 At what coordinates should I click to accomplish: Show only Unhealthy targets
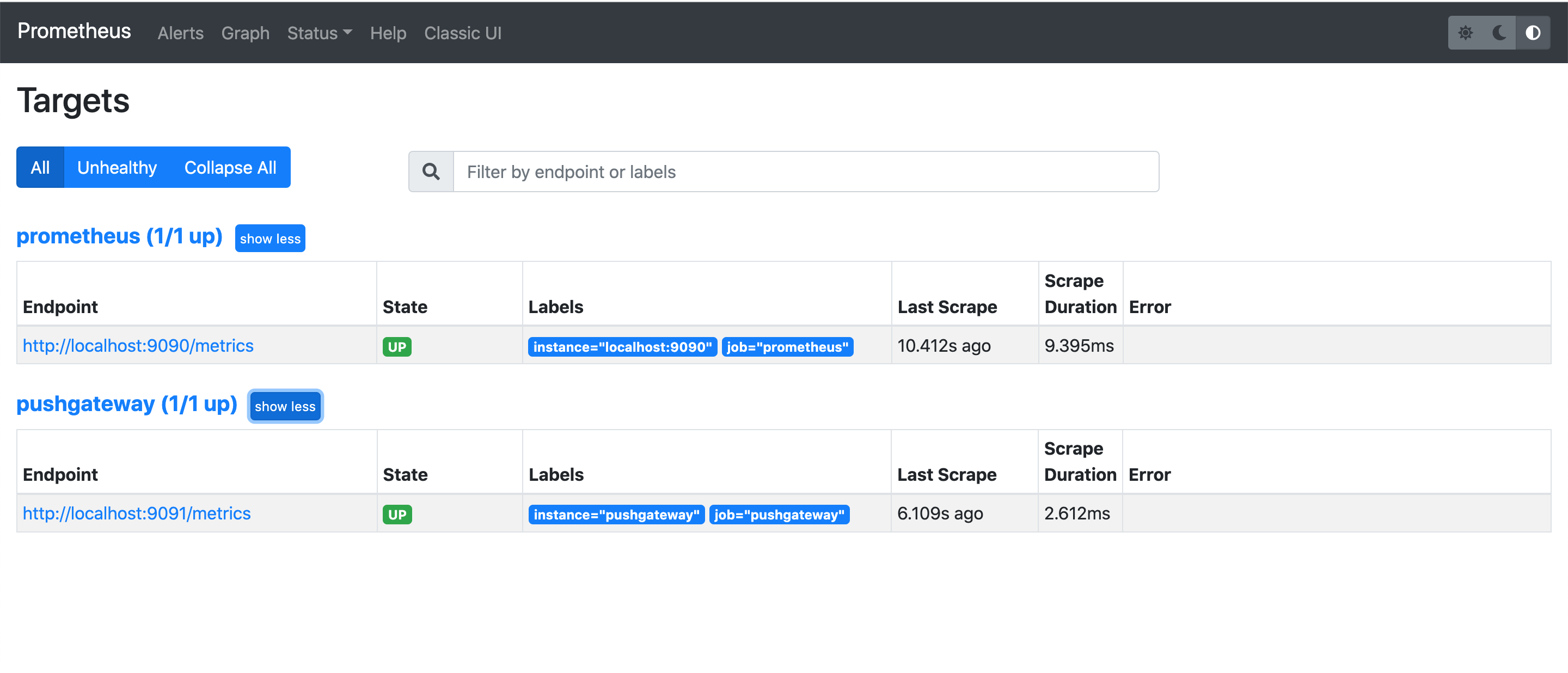coord(117,167)
